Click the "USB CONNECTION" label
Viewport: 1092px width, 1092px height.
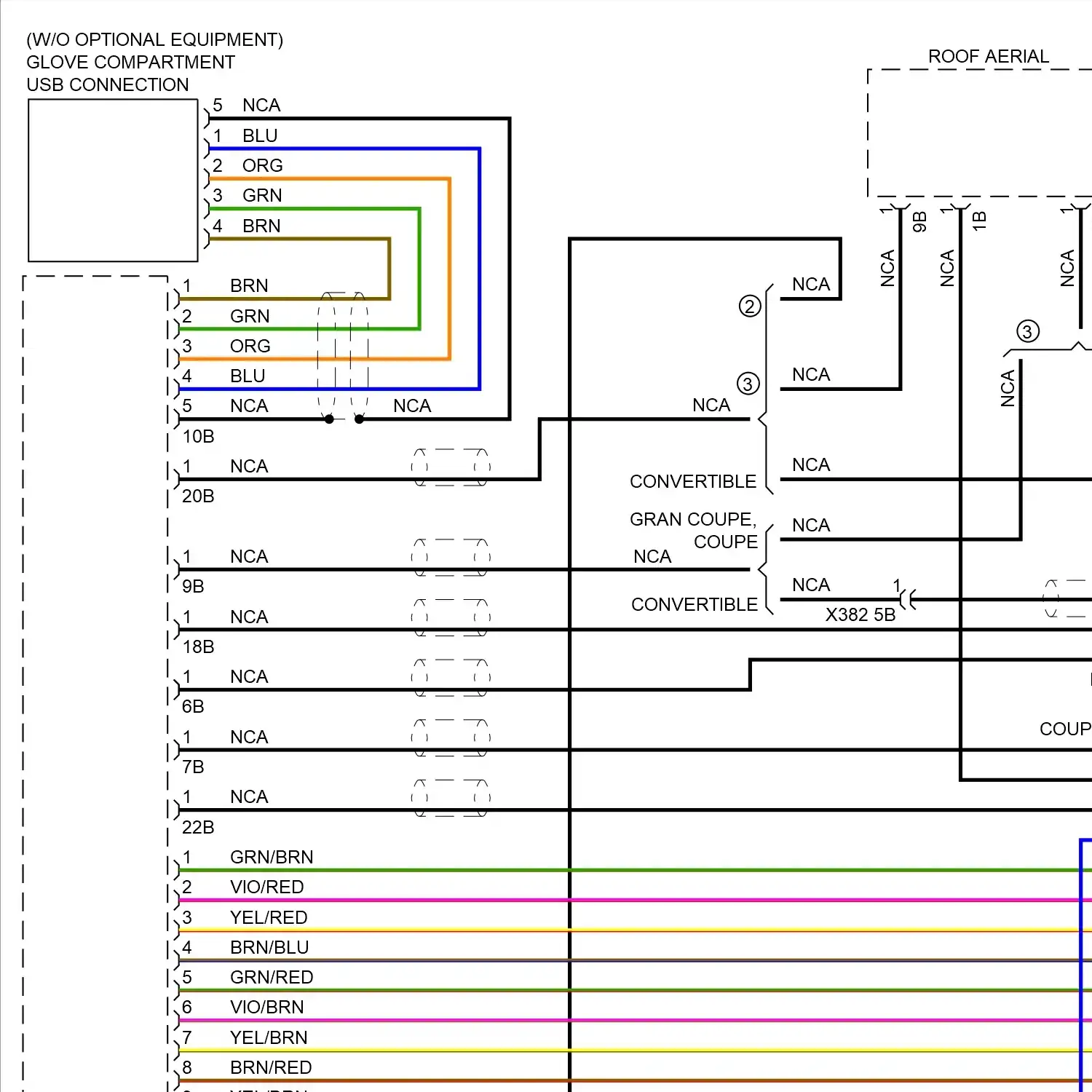[108, 84]
